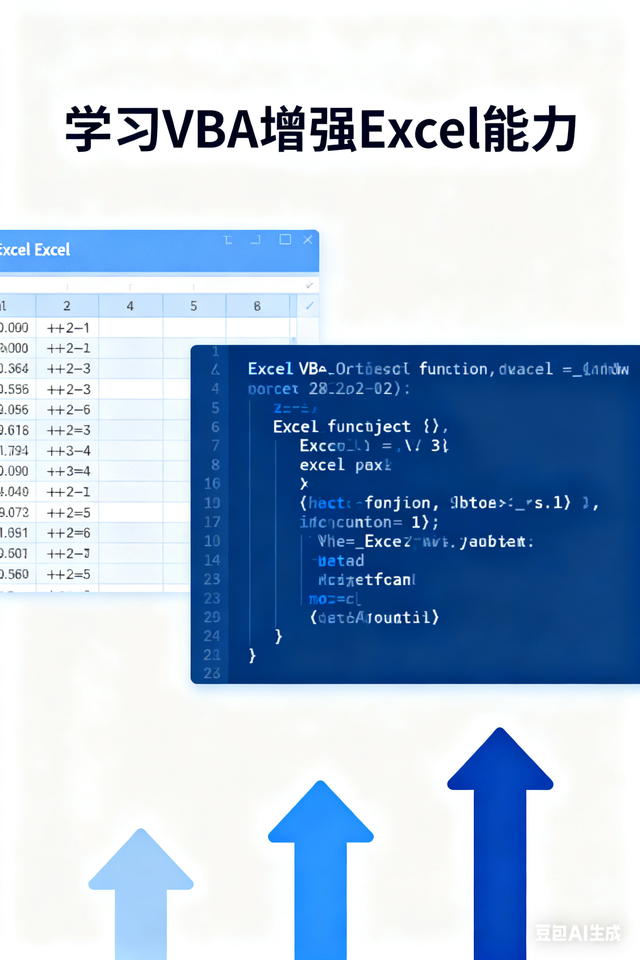Click line number 19 in code gutter
The image size is (640, 960).
click(x=212, y=503)
